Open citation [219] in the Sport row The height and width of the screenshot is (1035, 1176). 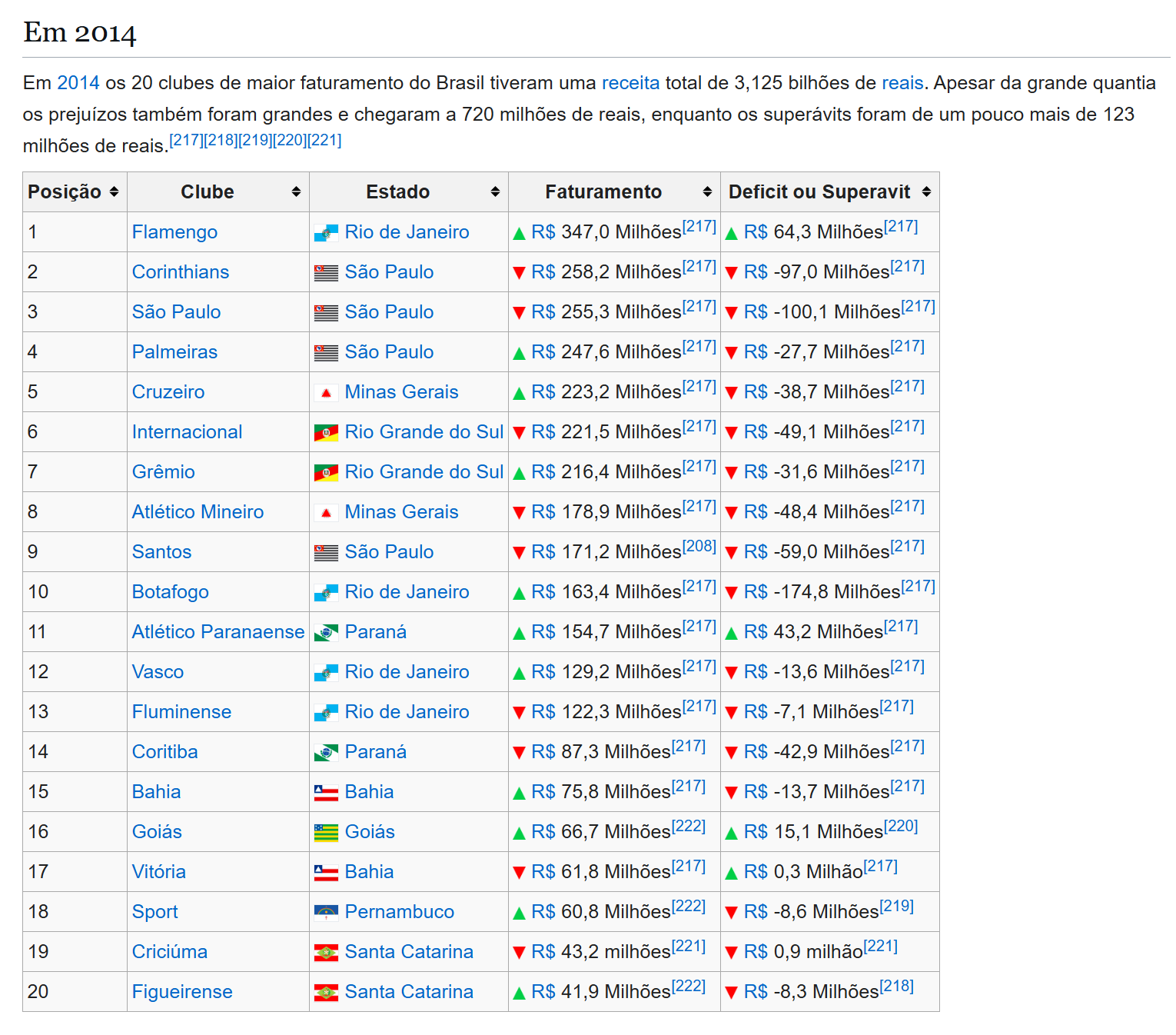(896, 906)
